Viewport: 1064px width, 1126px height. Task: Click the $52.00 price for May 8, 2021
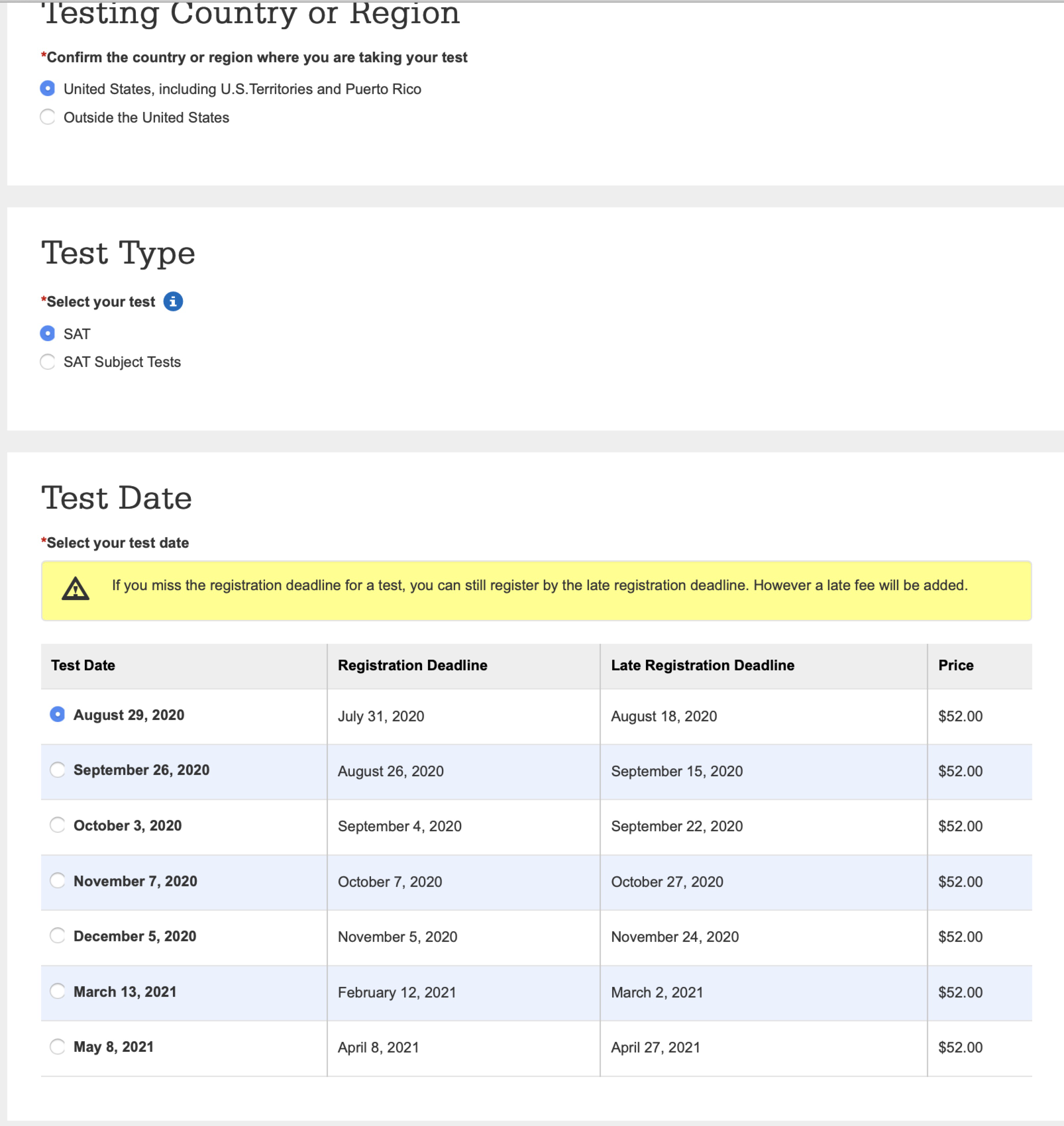click(x=960, y=1047)
